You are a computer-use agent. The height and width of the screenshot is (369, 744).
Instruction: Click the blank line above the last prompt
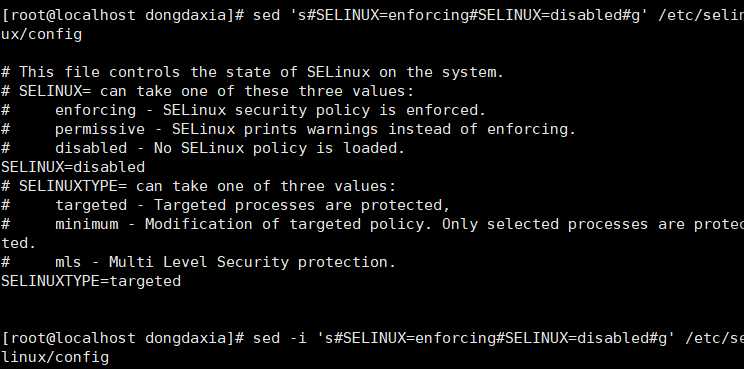click(x=372, y=319)
